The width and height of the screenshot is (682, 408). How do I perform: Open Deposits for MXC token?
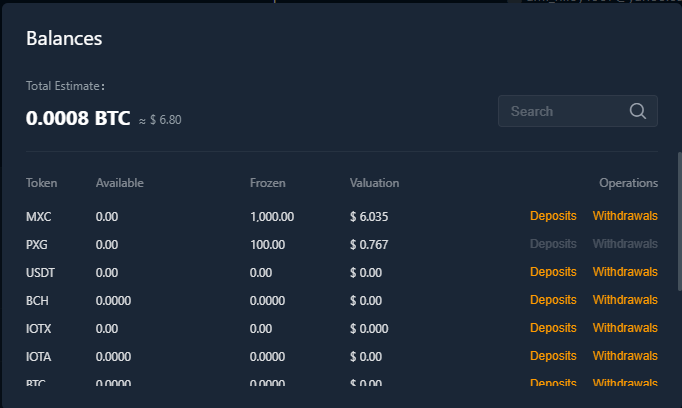tap(553, 216)
